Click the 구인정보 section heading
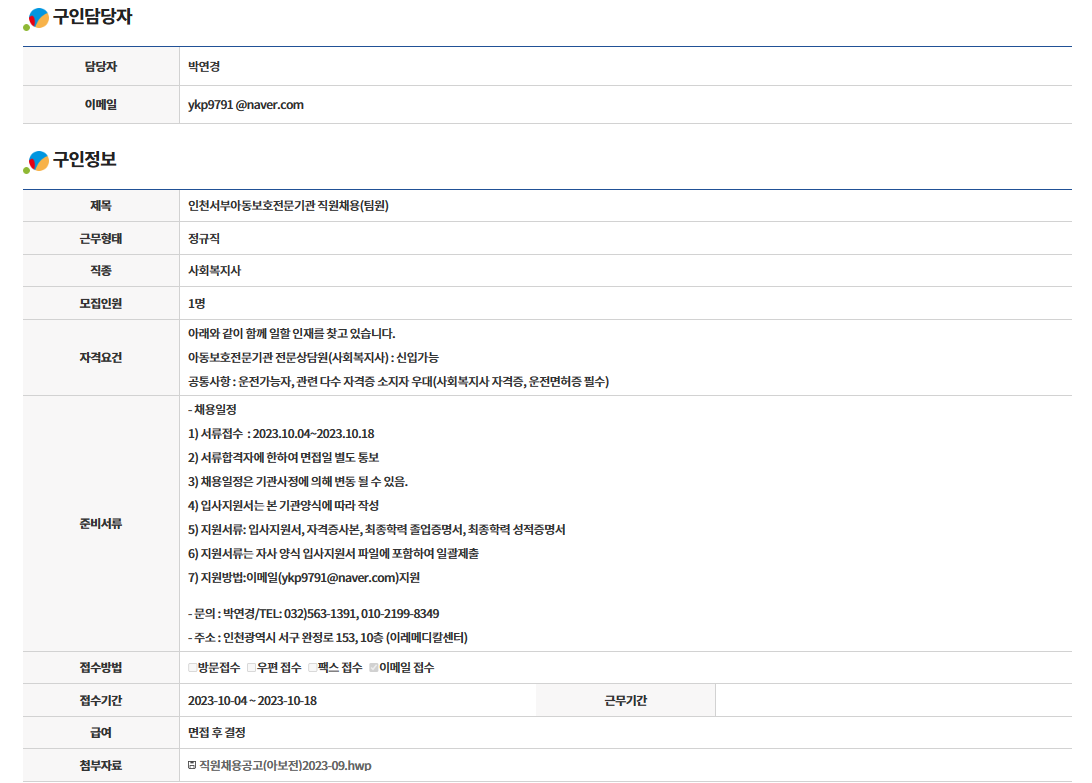1092x783 pixels. tap(85, 160)
